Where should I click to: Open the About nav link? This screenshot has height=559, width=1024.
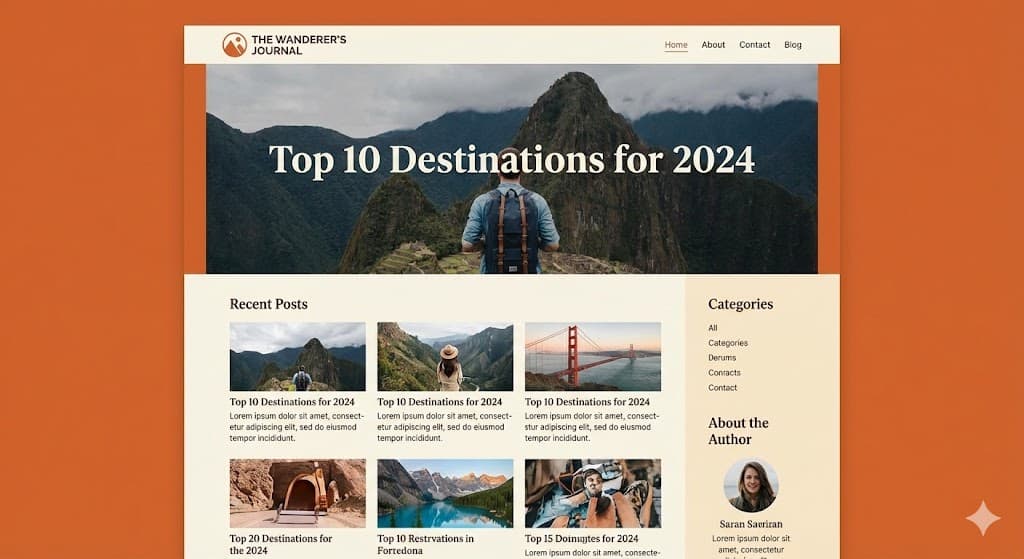tap(713, 45)
